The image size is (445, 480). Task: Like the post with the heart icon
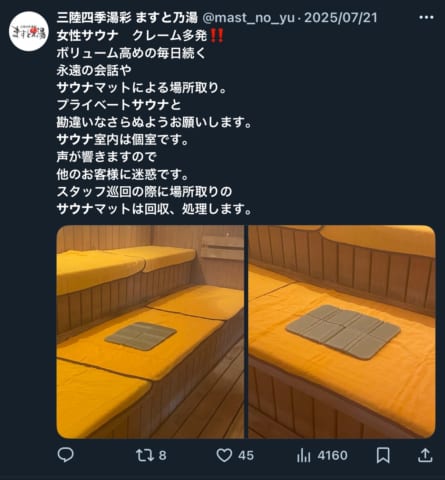(224, 455)
